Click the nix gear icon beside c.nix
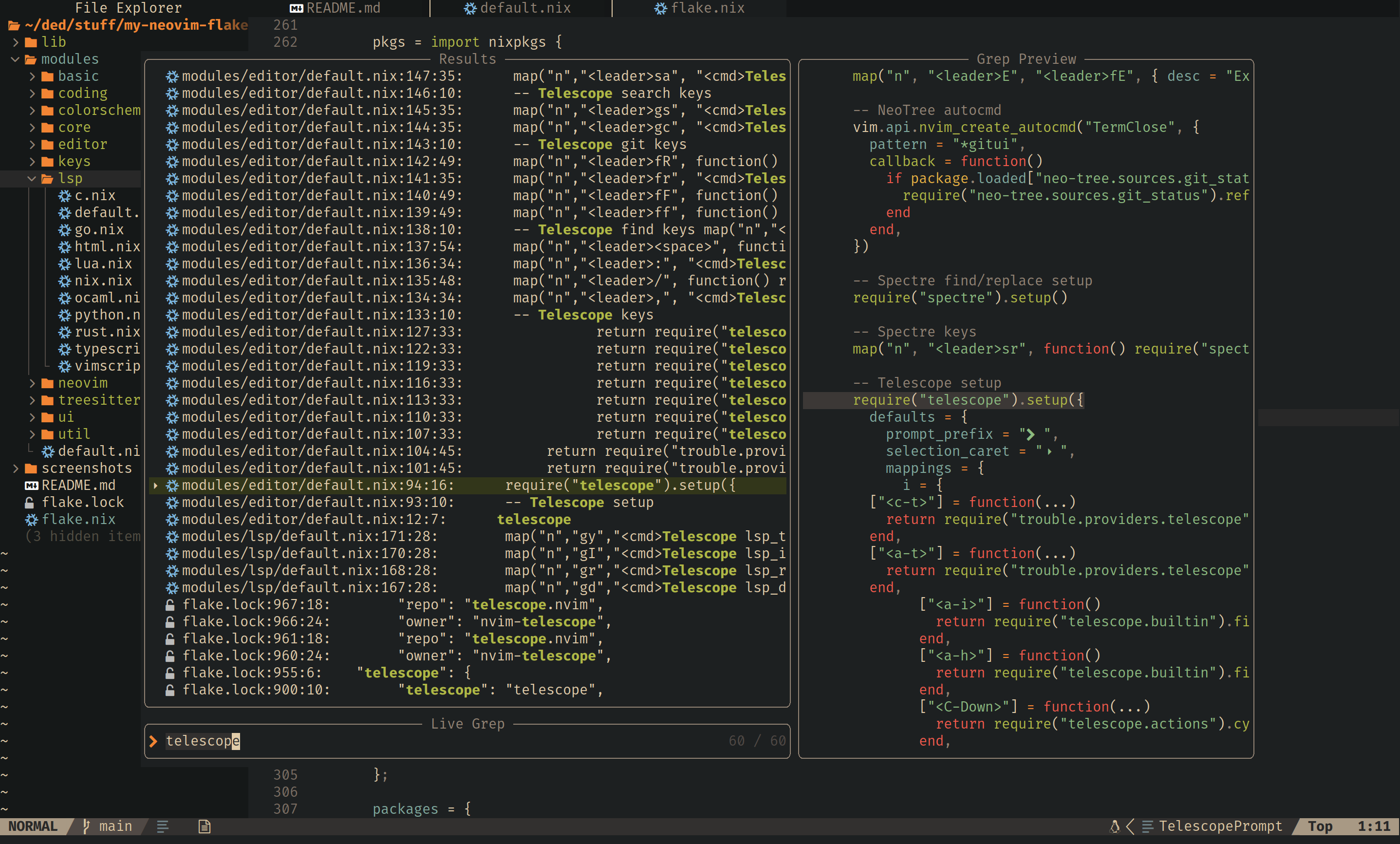 pos(65,195)
